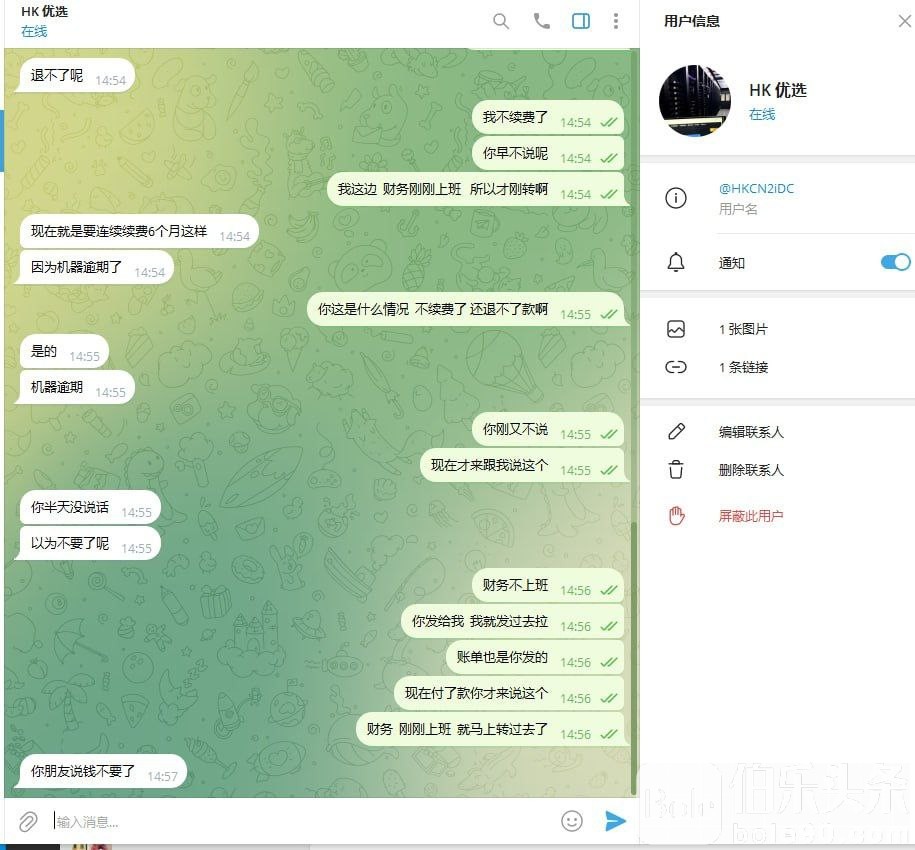Image resolution: width=915 pixels, height=850 pixels.
Task: Click the @HKCN2iDC username link
Action: 756,188
